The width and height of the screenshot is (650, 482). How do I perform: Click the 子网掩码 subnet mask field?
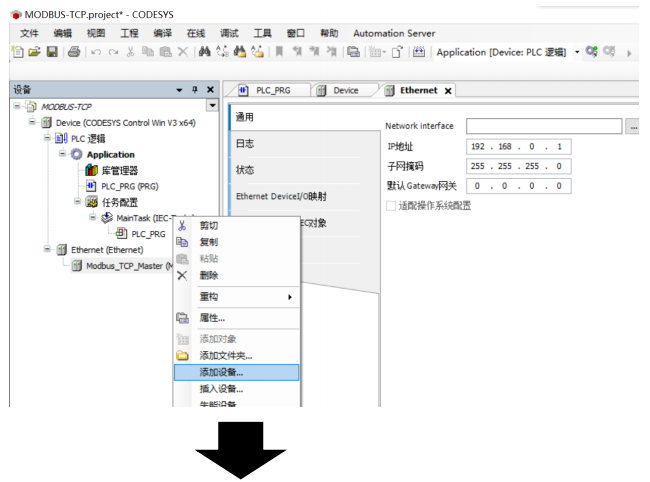518,166
